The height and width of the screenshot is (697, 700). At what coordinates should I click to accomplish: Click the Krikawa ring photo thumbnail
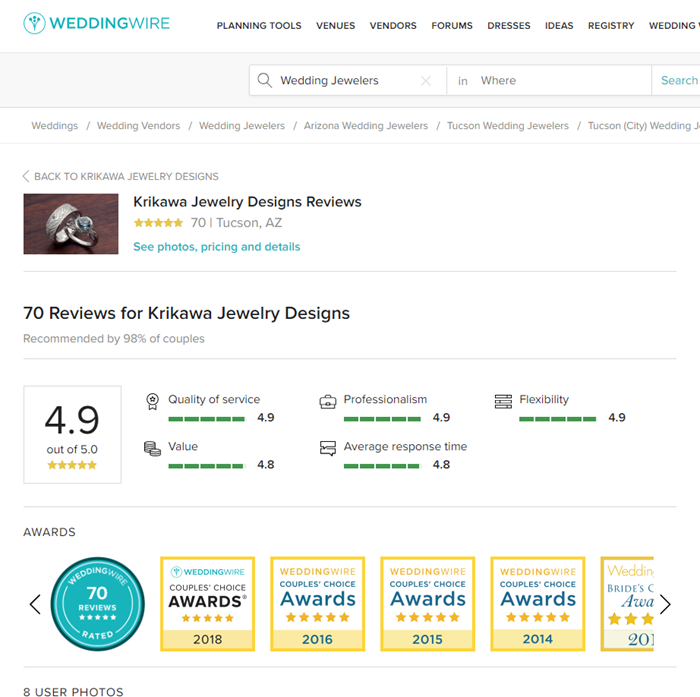[71, 224]
